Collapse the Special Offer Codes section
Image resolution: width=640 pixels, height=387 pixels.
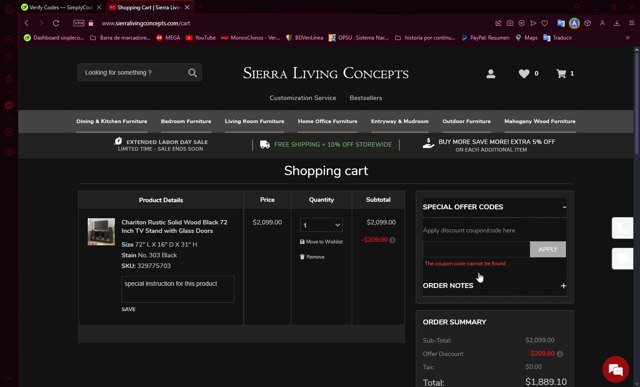(x=564, y=207)
